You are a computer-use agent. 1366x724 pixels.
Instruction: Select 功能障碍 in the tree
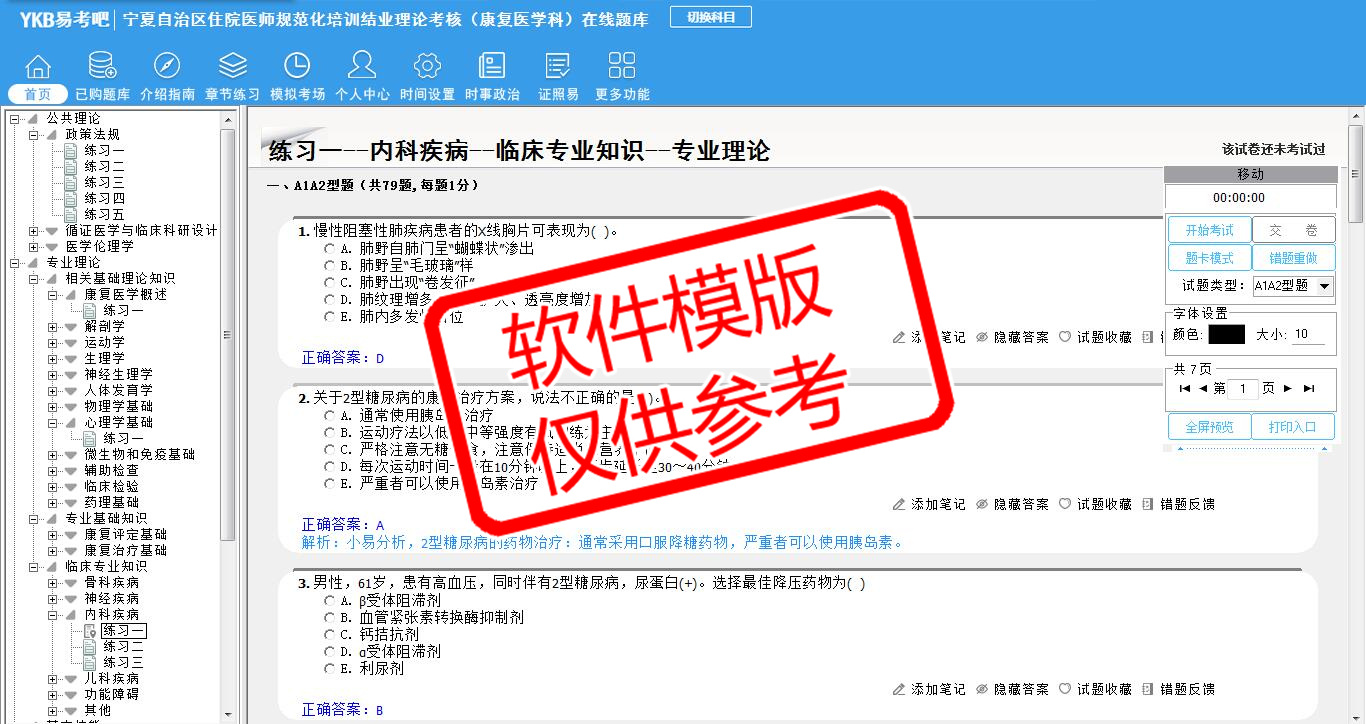pyautogui.click(x=112, y=694)
